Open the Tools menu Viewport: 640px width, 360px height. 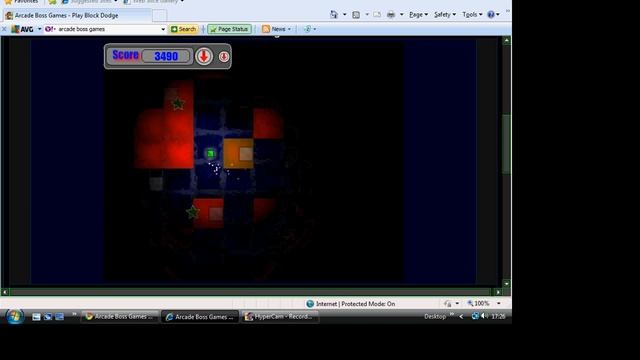pos(472,15)
